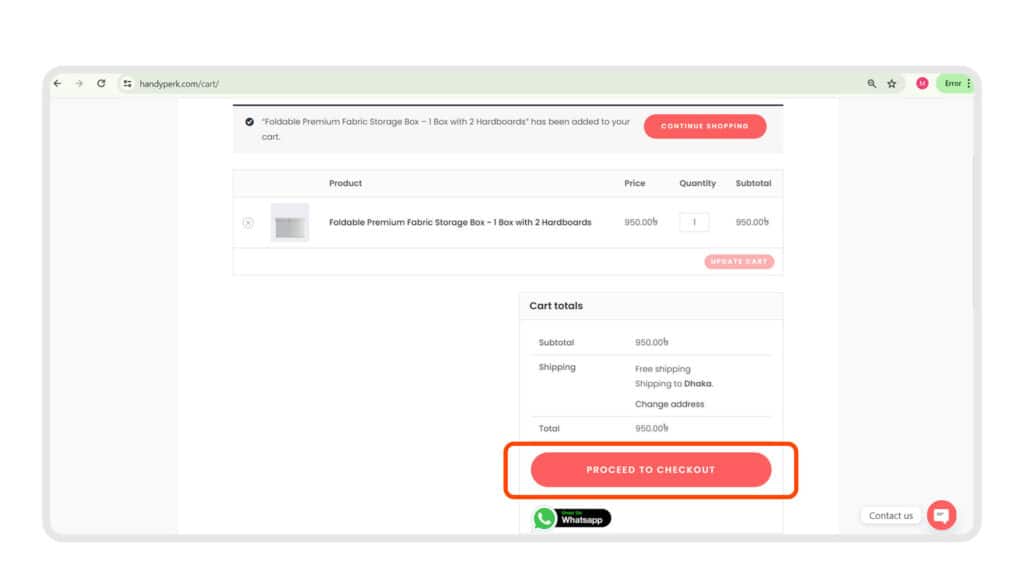Open the browser profile avatar
The width and height of the screenshot is (1024, 576).
[x=922, y=84]
